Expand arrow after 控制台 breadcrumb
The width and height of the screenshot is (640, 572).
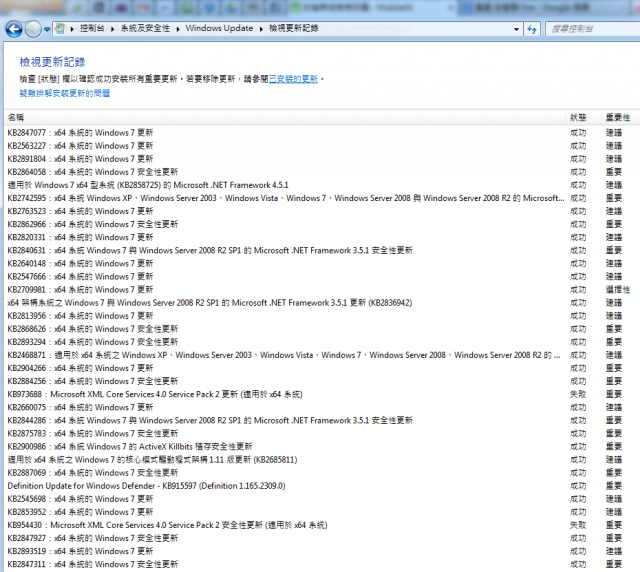click(x=112, y=29)
